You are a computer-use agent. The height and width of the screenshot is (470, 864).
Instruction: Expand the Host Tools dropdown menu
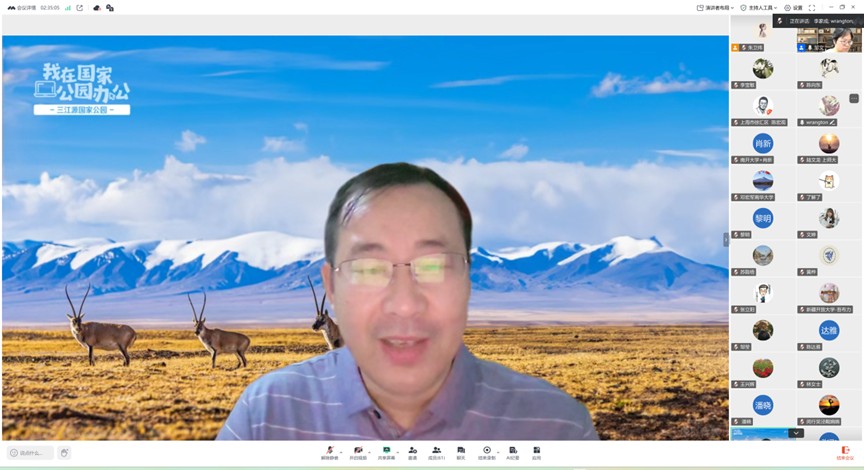tap(765, 7)
